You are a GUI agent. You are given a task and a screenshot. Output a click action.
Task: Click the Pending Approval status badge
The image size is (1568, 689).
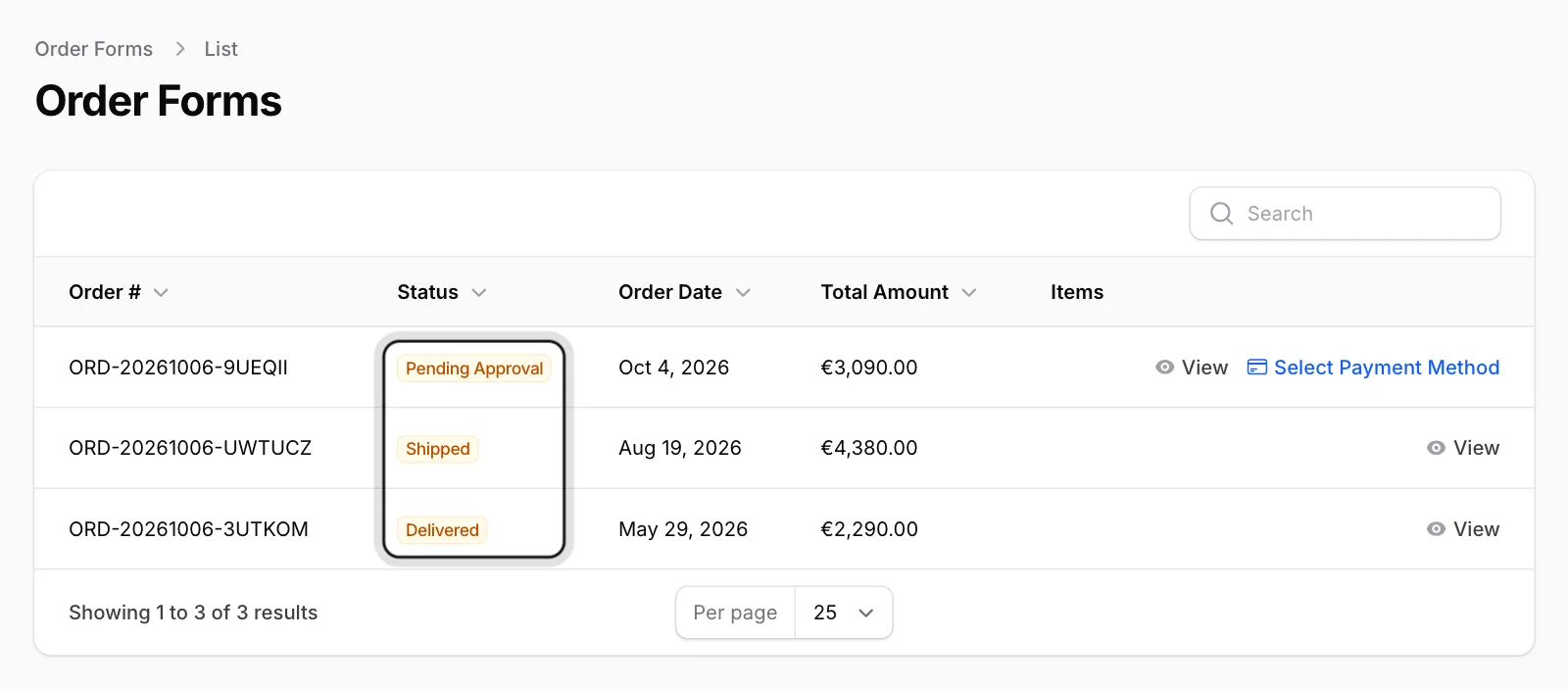coord(474,369)
